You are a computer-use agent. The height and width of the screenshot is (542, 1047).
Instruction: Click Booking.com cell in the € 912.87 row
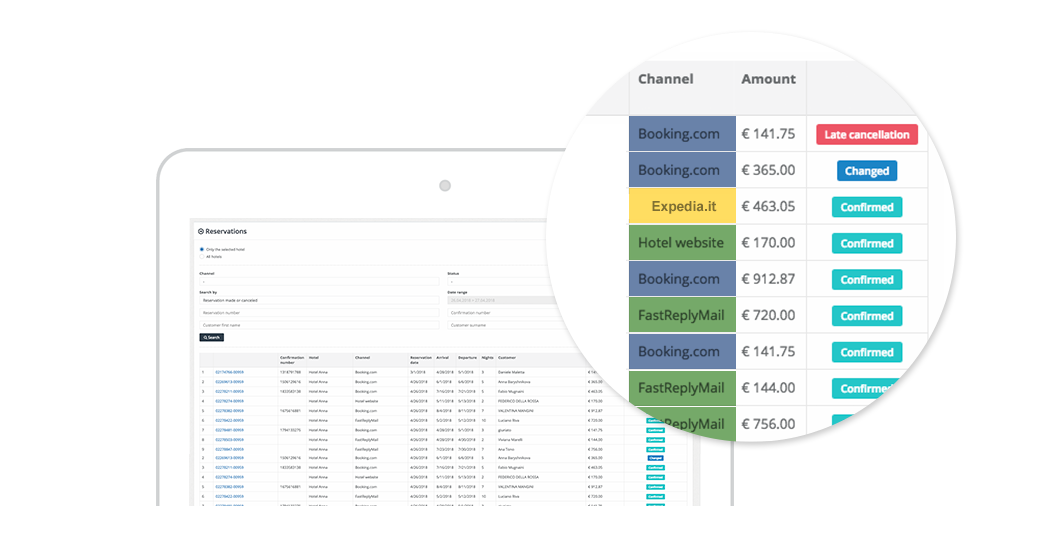[682, 279]
